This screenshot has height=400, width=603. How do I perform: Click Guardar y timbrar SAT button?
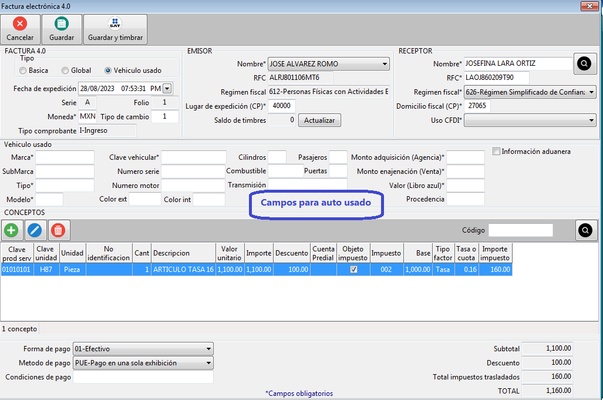tap(115, 29)
